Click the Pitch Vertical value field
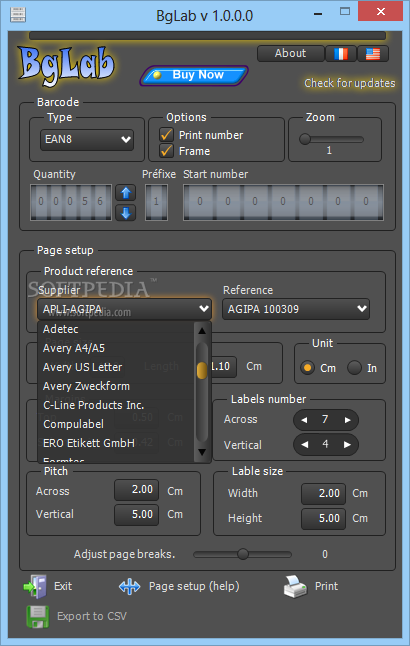Viewport: 410px width, 646px height. 136,515
